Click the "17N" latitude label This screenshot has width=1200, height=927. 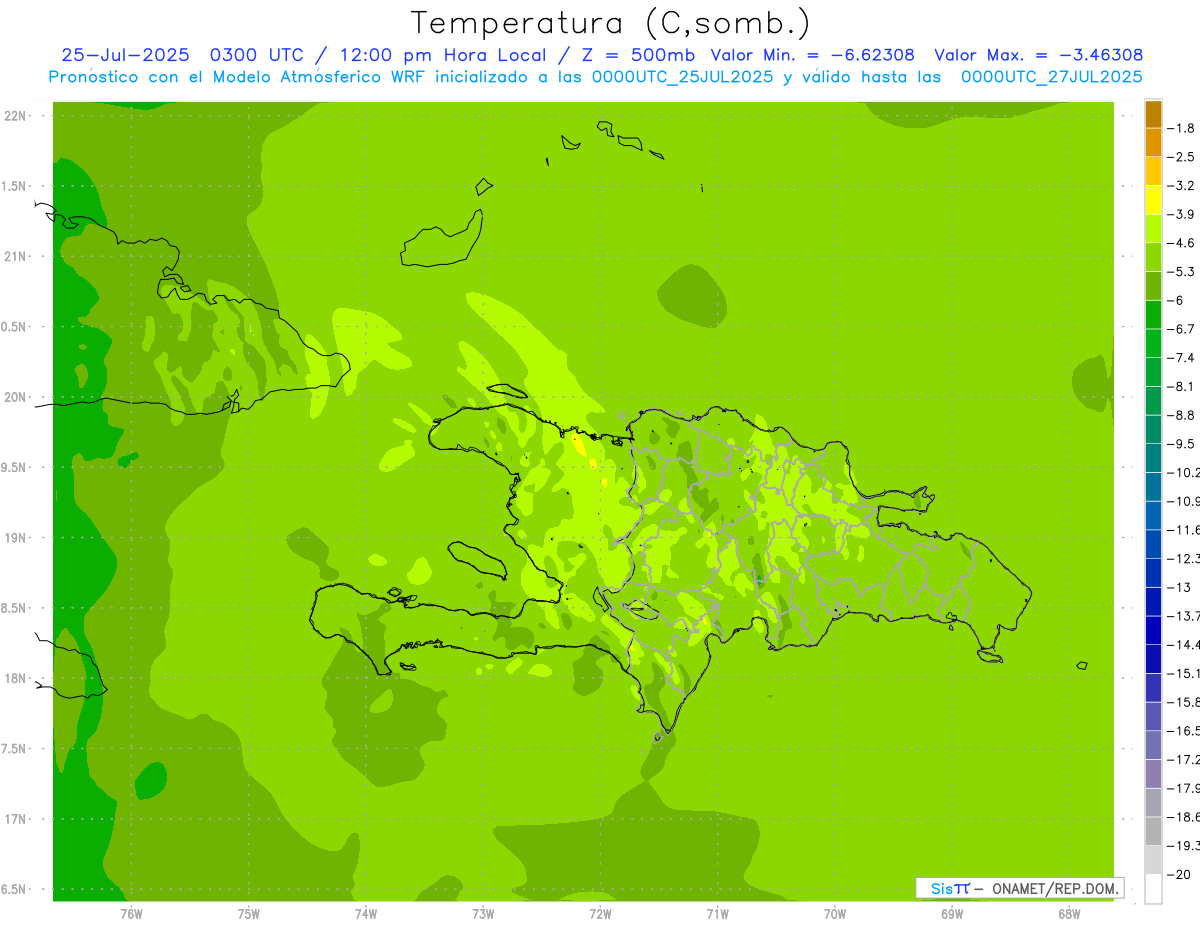pyautogui.click(x=15, y=819)
